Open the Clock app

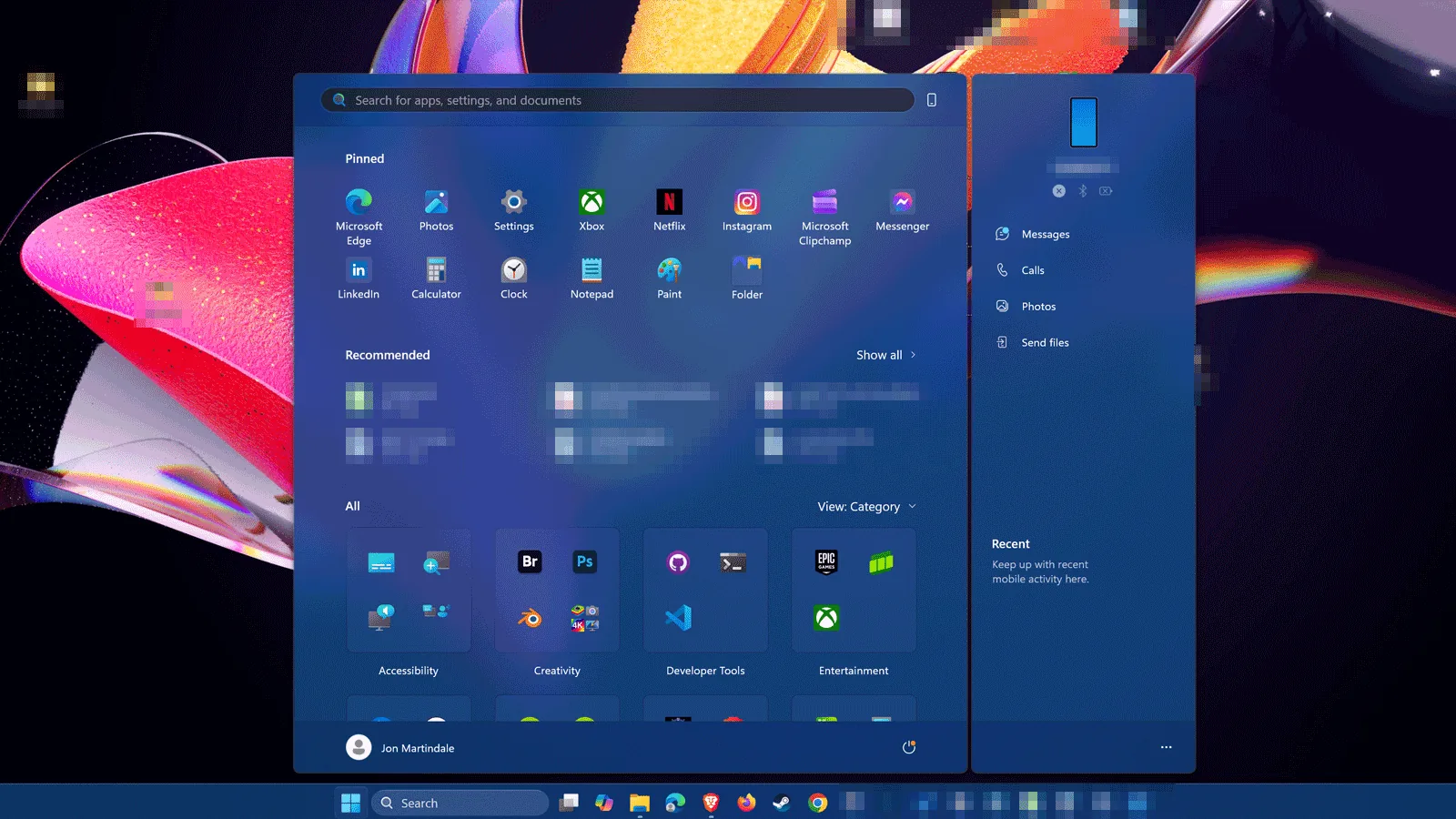[514, 278]
